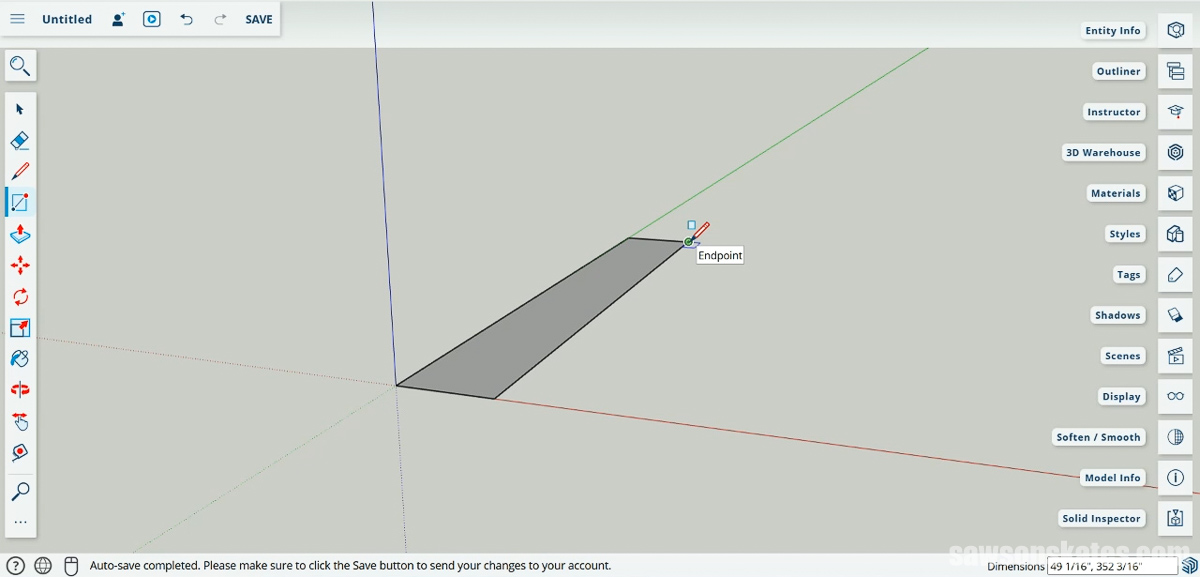Viewport: 1200px width, 577px height.
Task: Click the Outliner label
Action: click(x=1118, y=71)
